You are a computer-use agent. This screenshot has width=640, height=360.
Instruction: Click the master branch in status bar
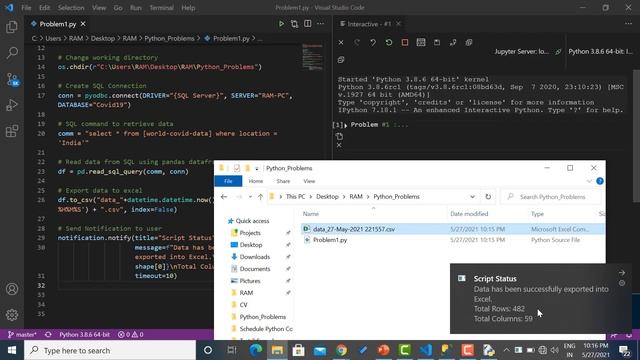[22, 334]
